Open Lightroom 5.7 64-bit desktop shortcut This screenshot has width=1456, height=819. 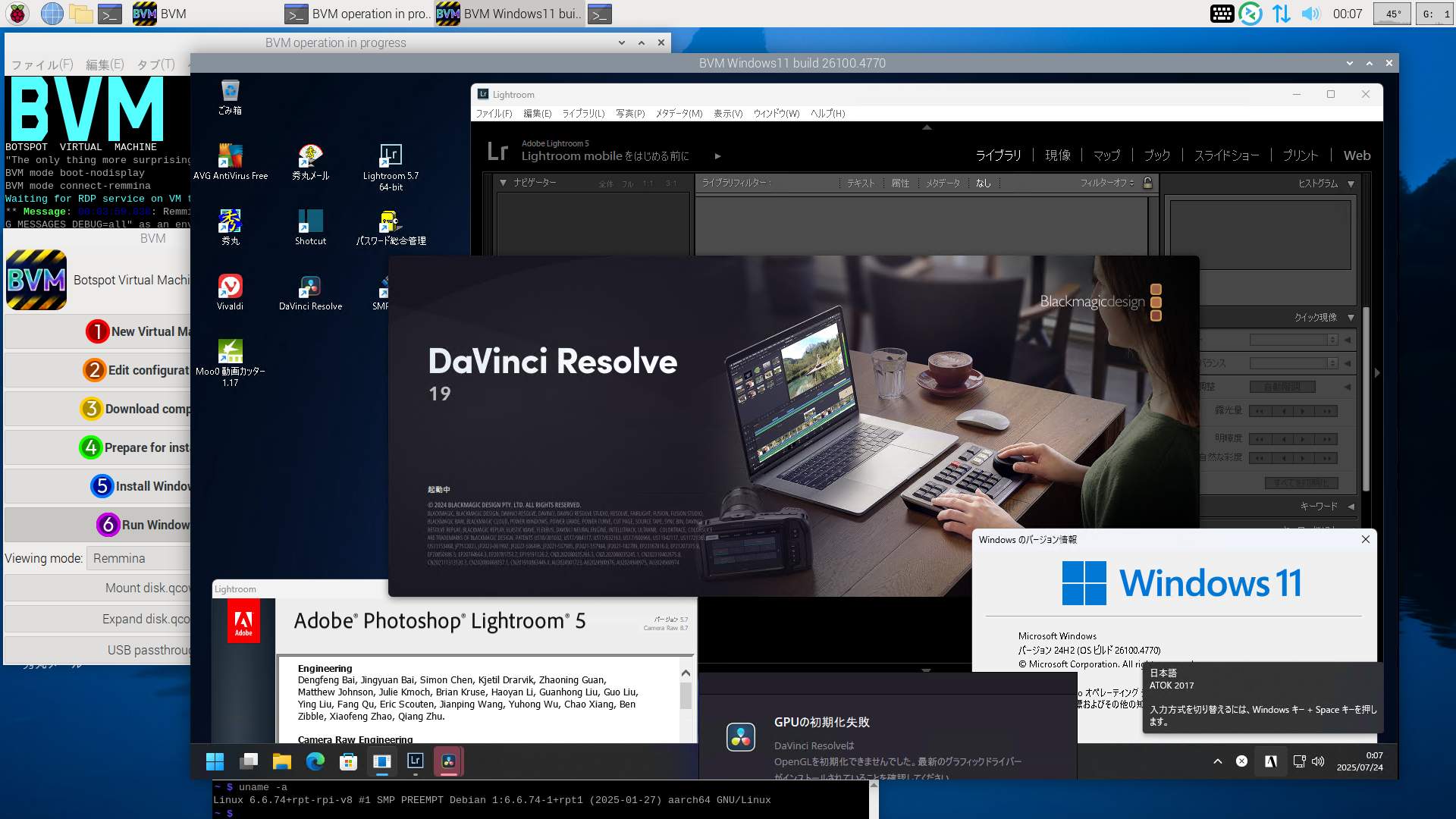[391, 167]
